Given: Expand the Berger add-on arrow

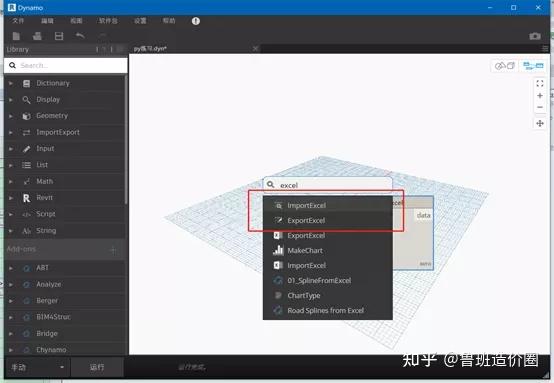Looking at the screenshot, I should coord(11,301).
